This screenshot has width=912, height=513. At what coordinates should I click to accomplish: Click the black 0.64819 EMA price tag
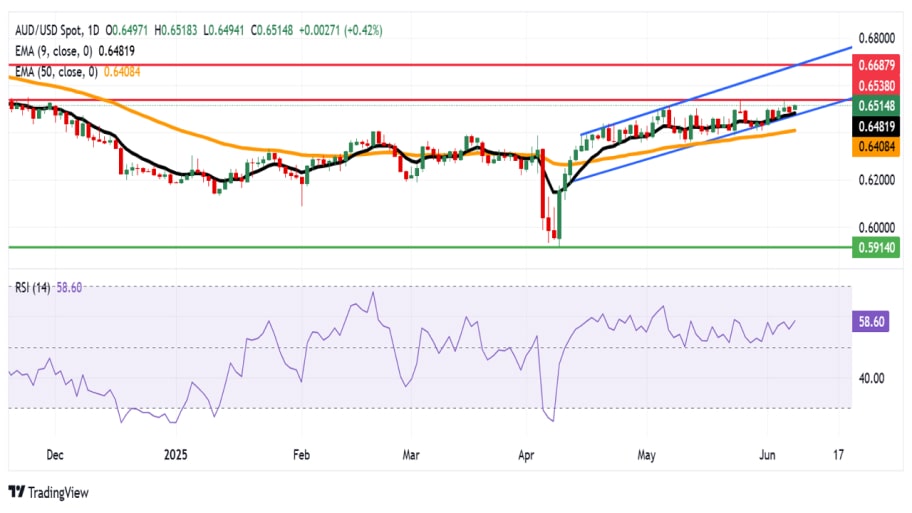(x=876, y=126)
